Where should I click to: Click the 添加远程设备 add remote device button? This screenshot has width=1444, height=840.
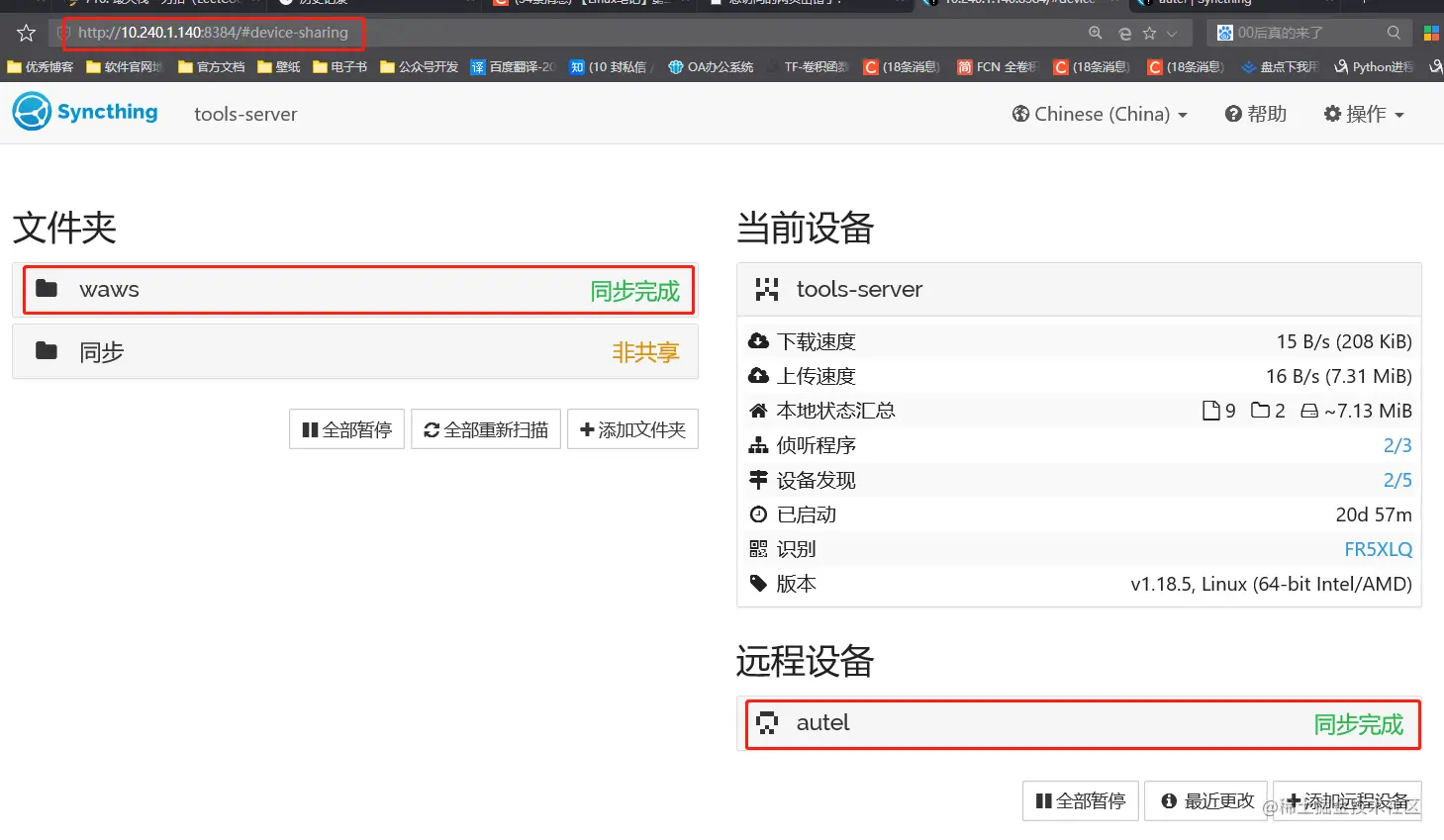coord(1347,800)
